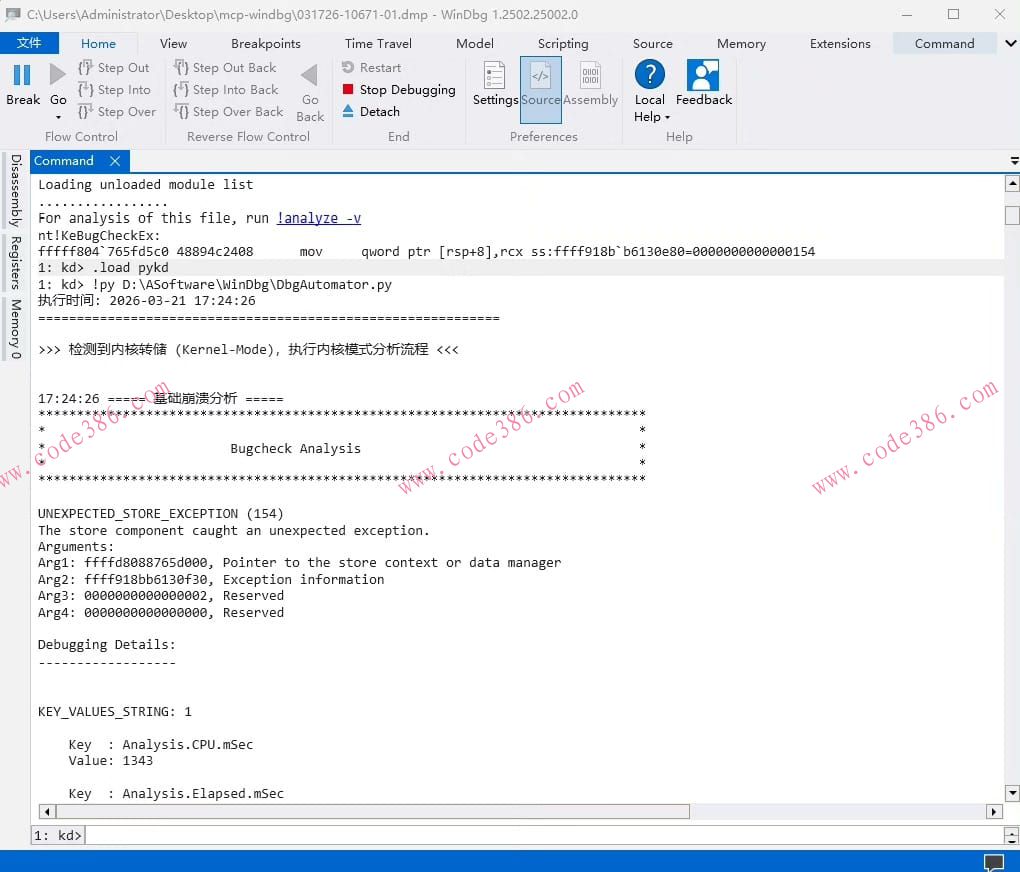This screenshot has height=872, width=1020.
Task: Click the Break execution icon
Action: pyautogui.click(x=22, y=75)
